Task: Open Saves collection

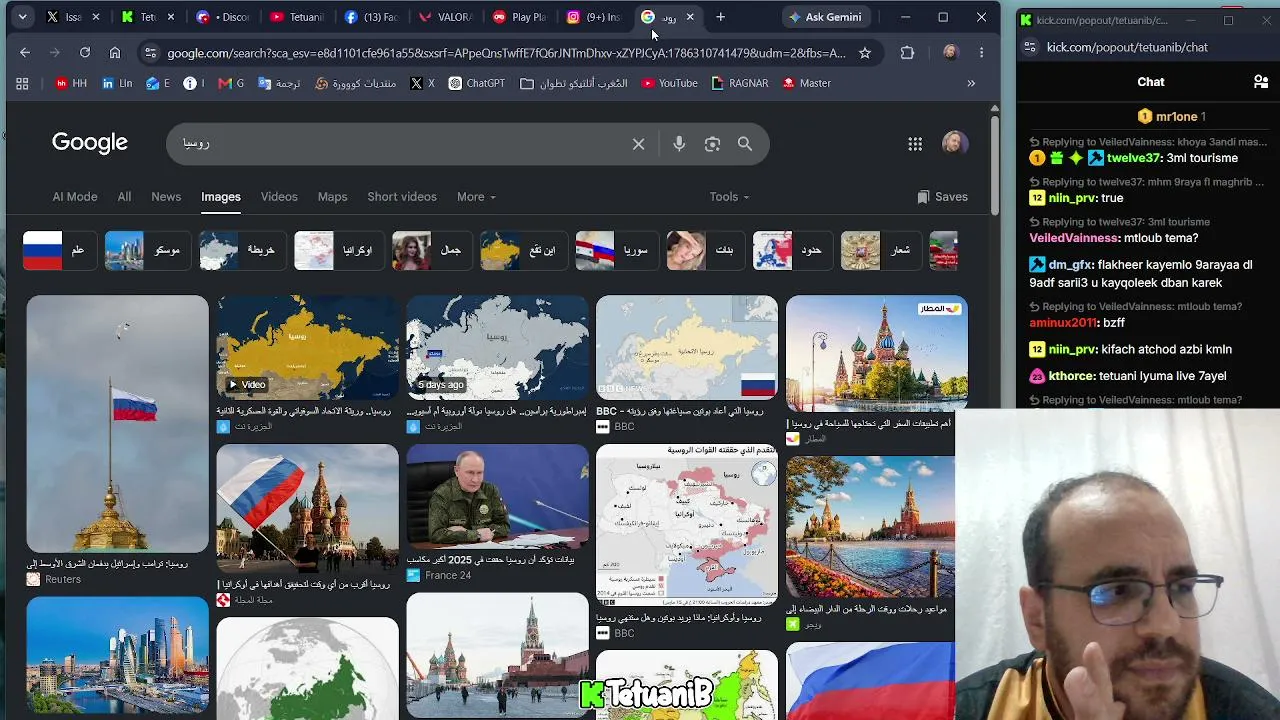Action: point(942,197)
